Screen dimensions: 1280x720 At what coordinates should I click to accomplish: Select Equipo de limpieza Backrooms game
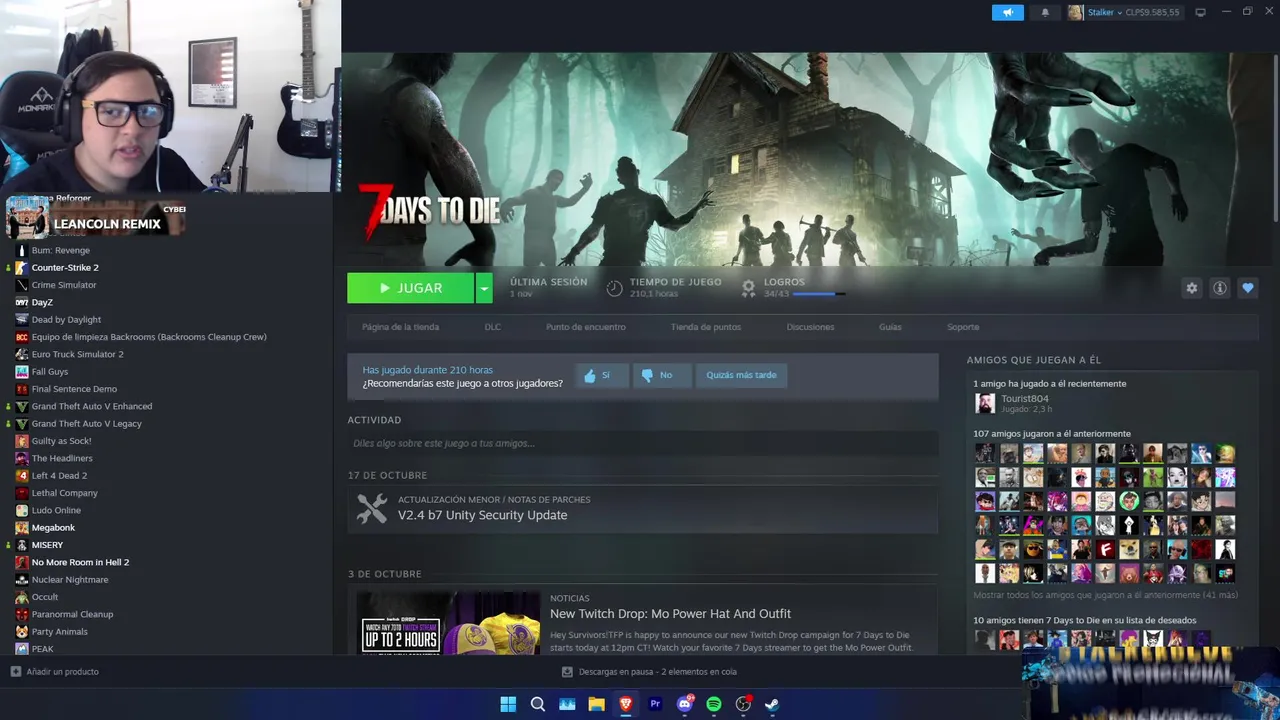coord(149,337)
